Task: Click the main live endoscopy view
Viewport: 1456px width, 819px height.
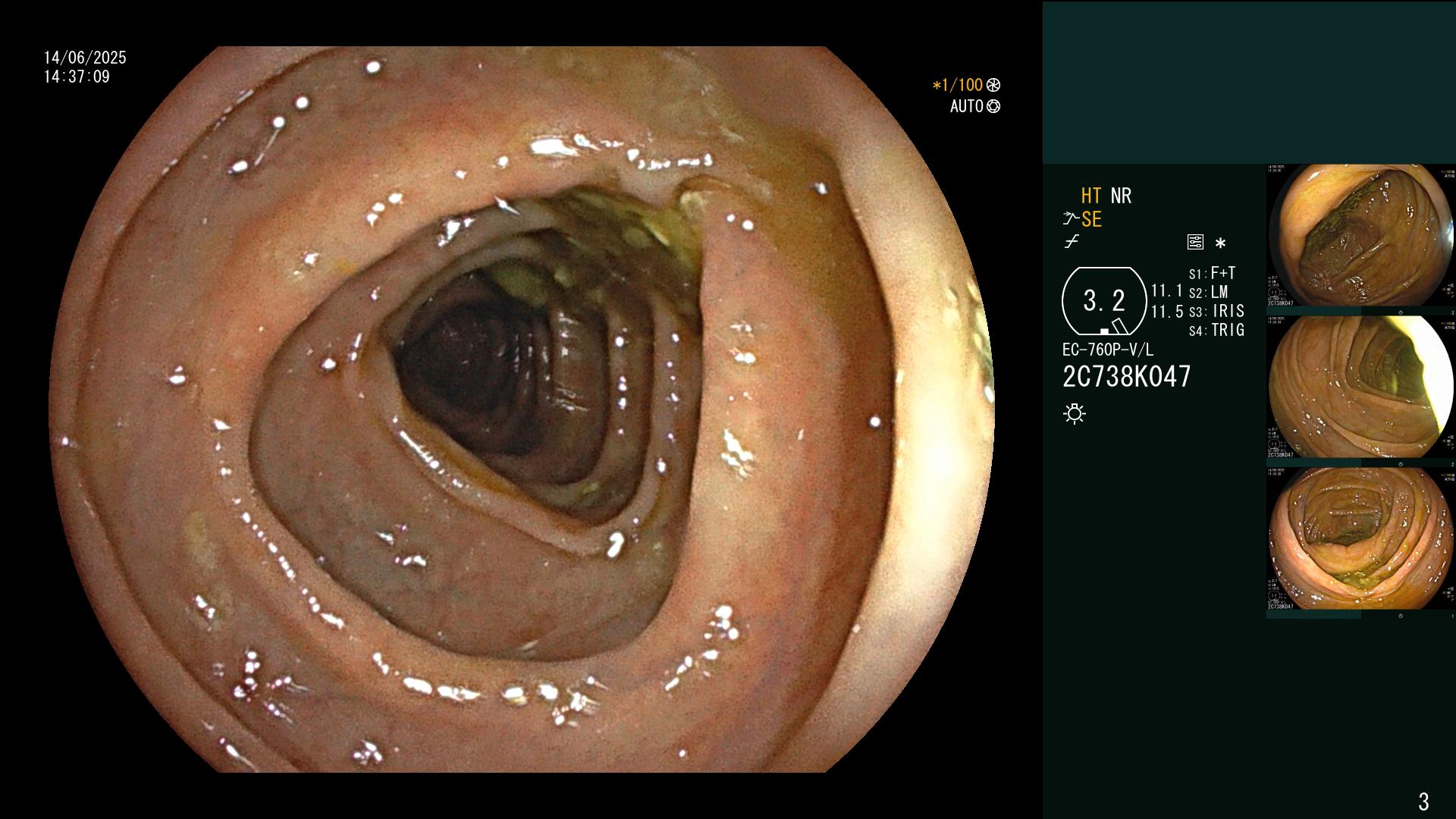Action: (522, 409)
